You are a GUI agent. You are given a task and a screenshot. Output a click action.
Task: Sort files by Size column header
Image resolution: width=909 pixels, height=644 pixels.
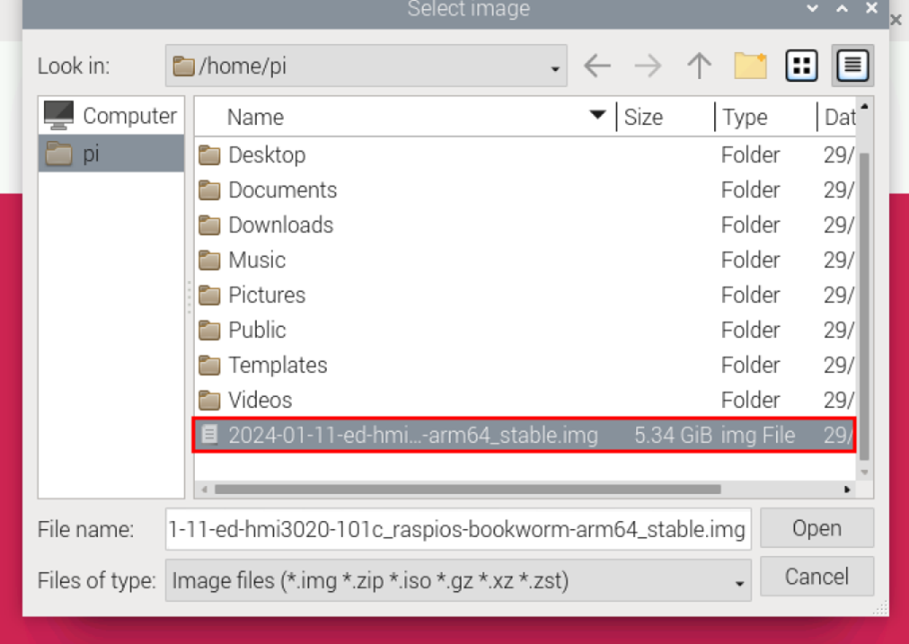coord(643,117)
